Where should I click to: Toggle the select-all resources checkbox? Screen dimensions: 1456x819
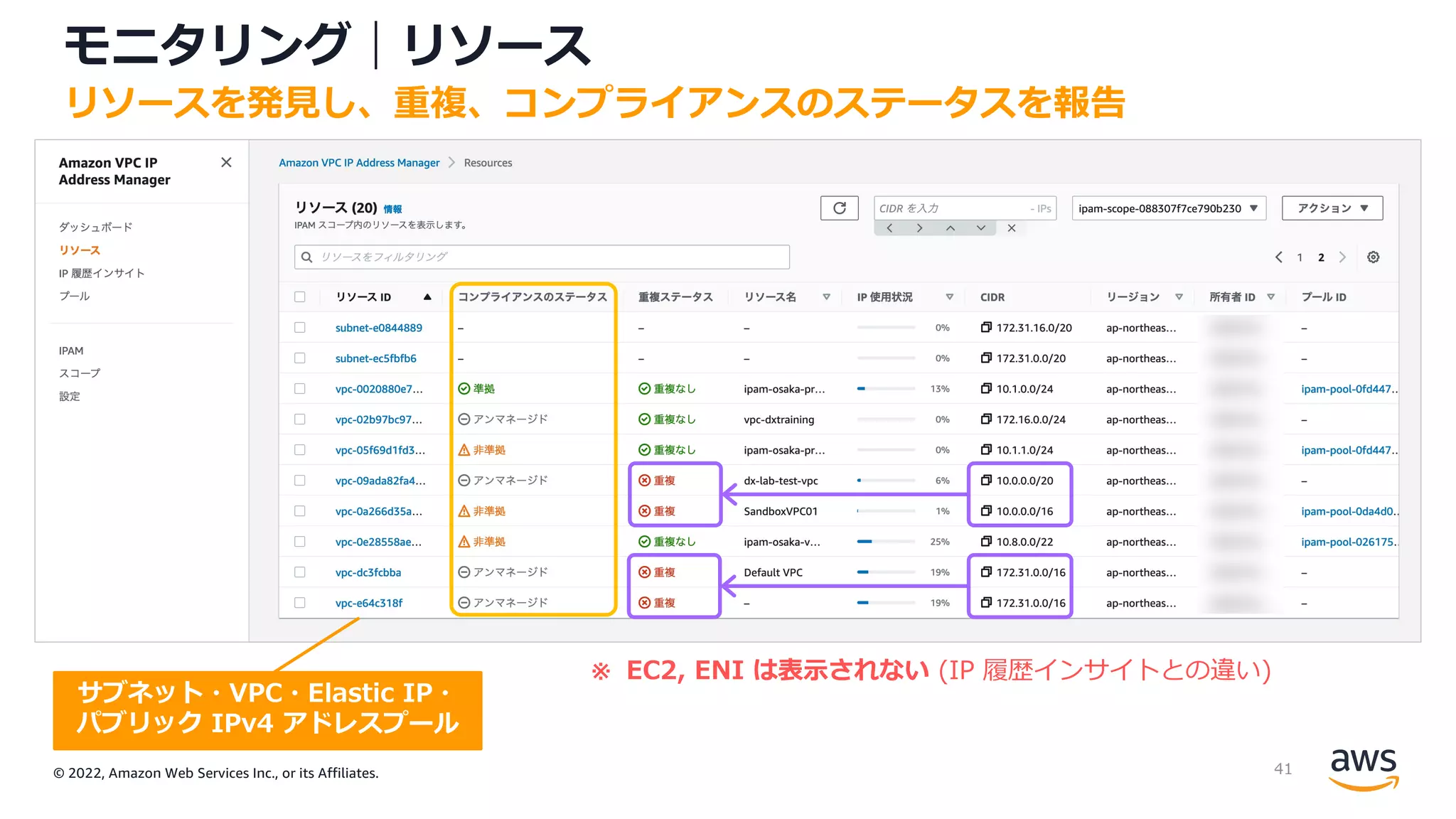pyautogui.click(x=300, y=296)
